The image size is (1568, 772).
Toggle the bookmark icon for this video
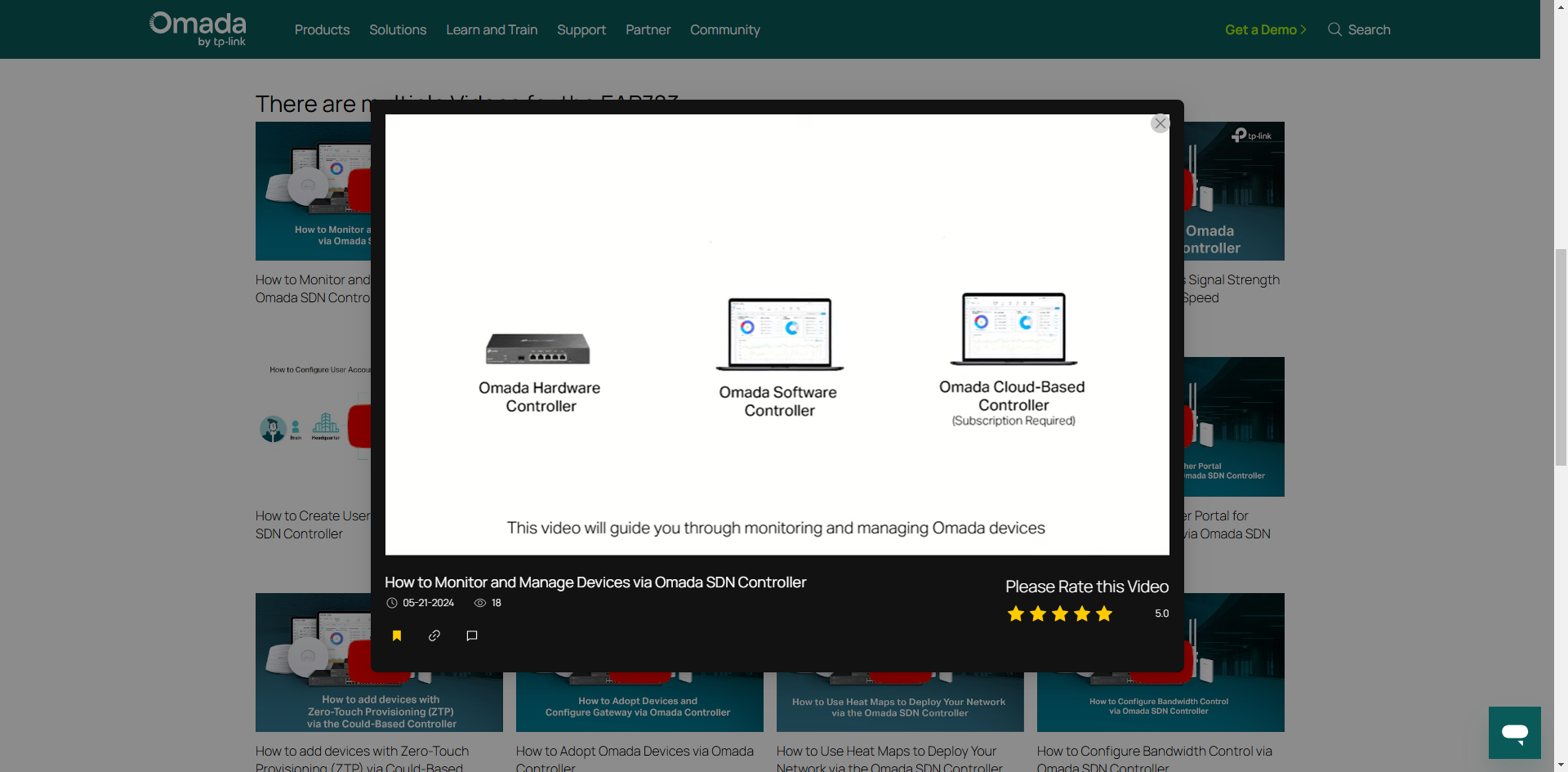click(x=397, y=636)
